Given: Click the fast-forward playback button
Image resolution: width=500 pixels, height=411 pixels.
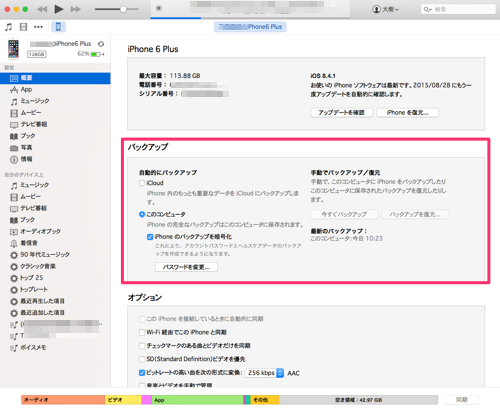Looking at the screenshot, I should [x=76, y=9].
